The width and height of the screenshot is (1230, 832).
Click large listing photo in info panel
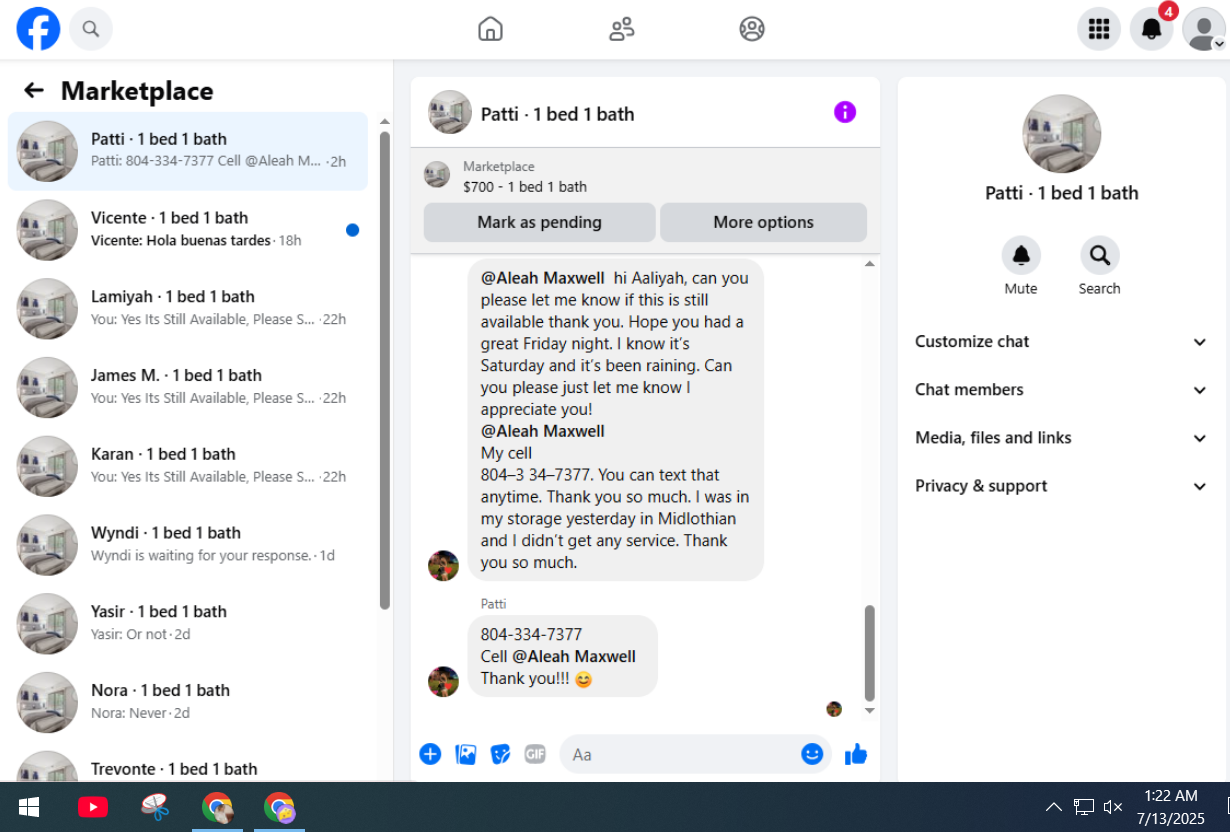pos(1062,134)
